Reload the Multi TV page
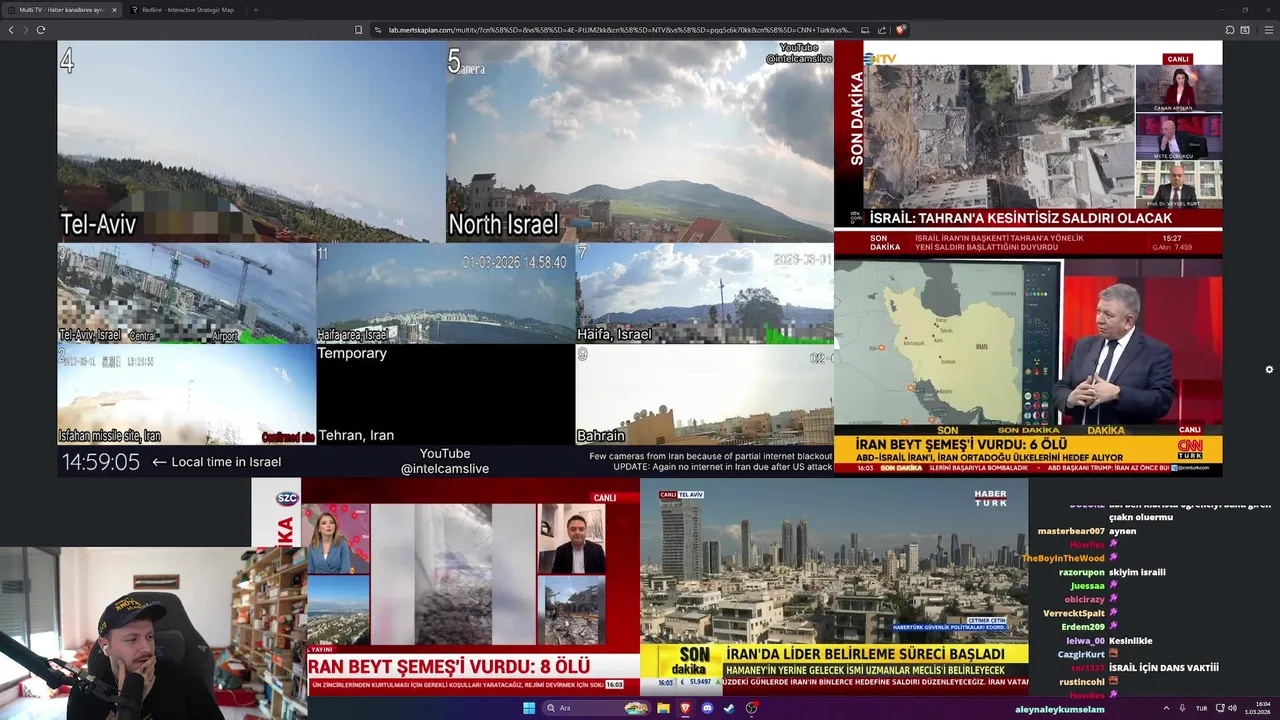Viewport: 1280px width, 720px height. (x=40, y=30)
